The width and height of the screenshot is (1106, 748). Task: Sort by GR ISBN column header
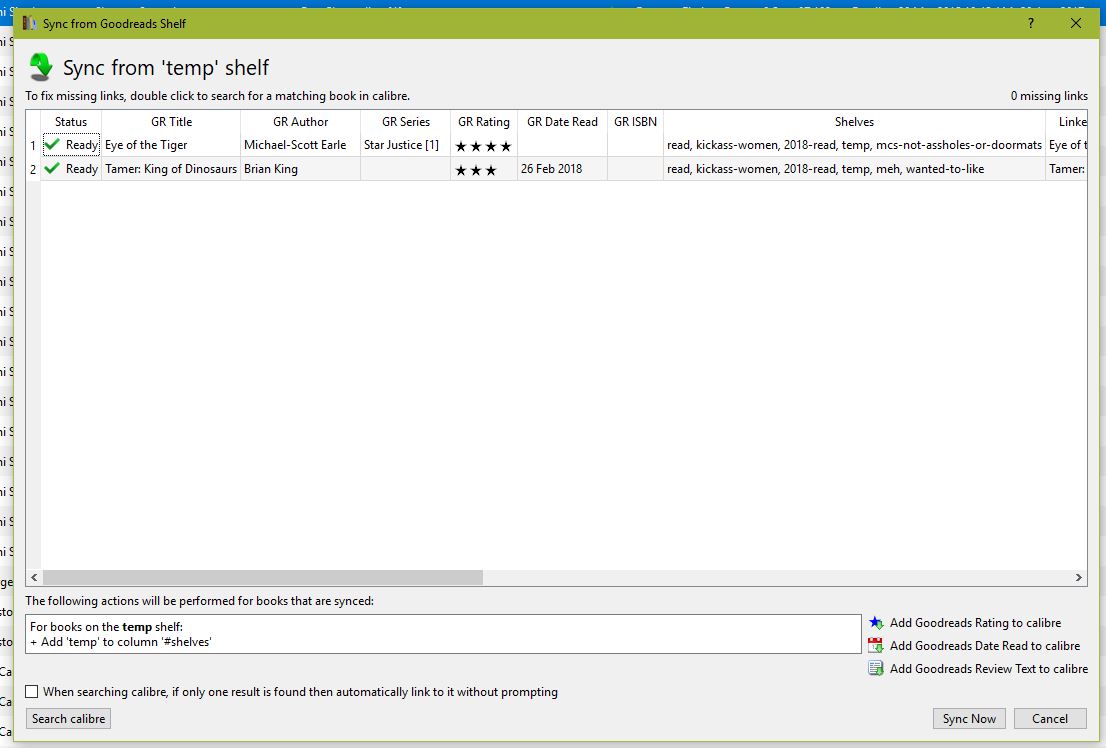click(636, 121)
